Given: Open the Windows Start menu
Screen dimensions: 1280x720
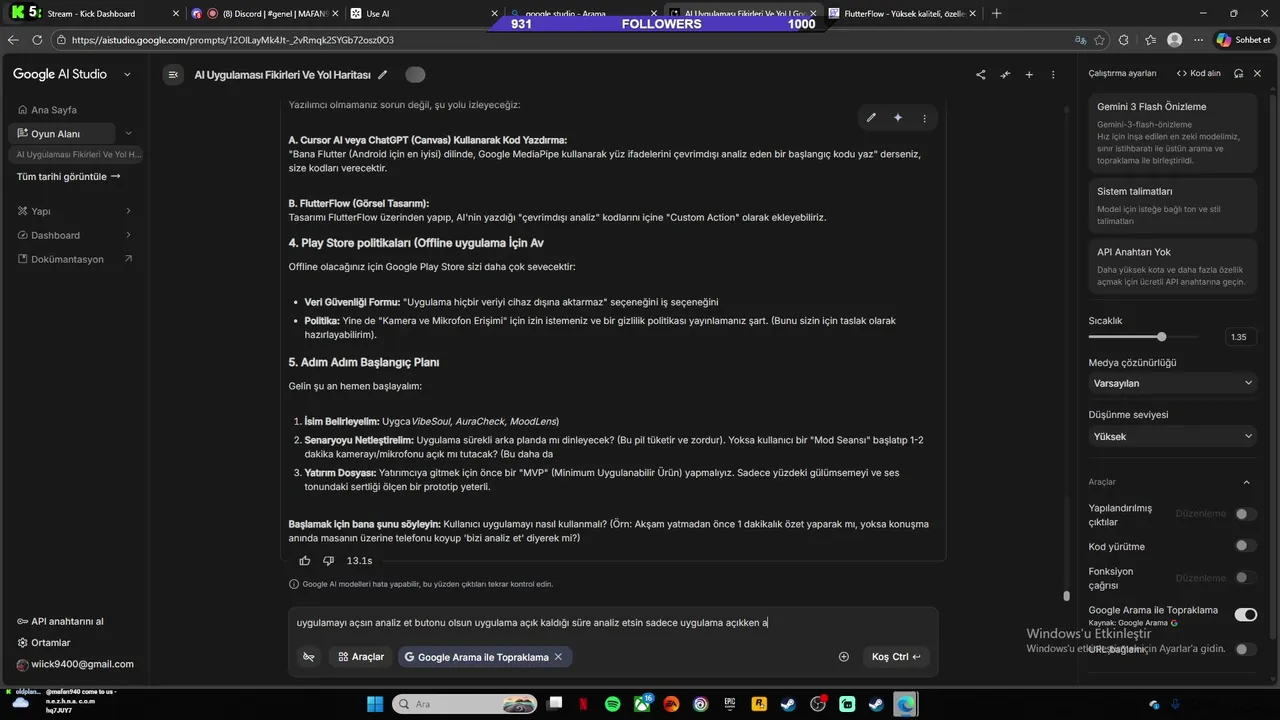Looking at the screenshot, I should [375, 704].
